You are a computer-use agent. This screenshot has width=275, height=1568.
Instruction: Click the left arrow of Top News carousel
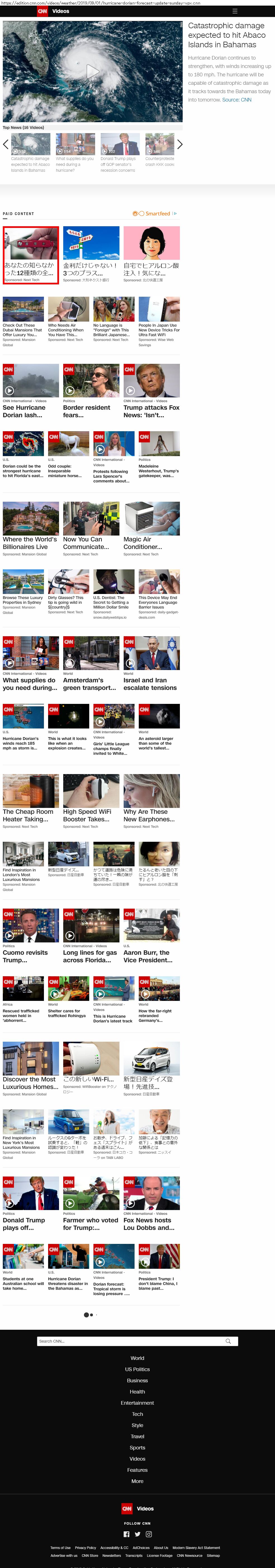coord(6,144)
